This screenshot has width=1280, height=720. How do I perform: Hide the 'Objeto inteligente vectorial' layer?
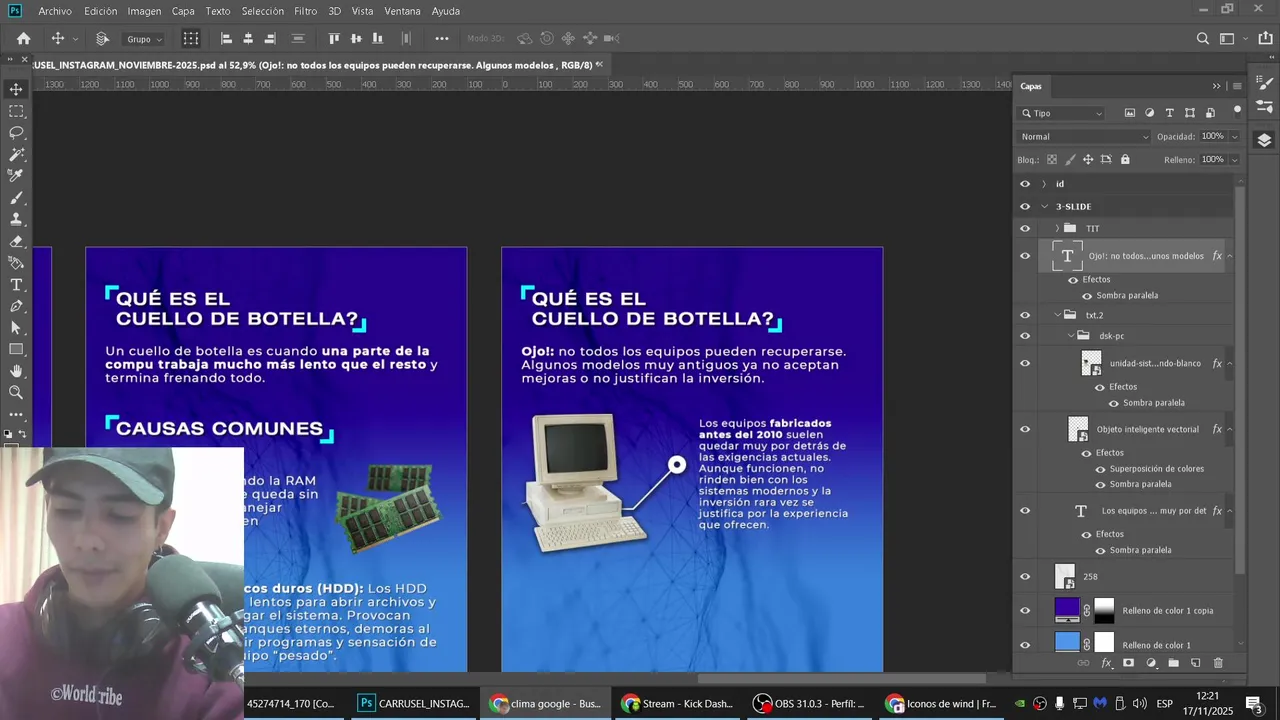pos(1024,429)
